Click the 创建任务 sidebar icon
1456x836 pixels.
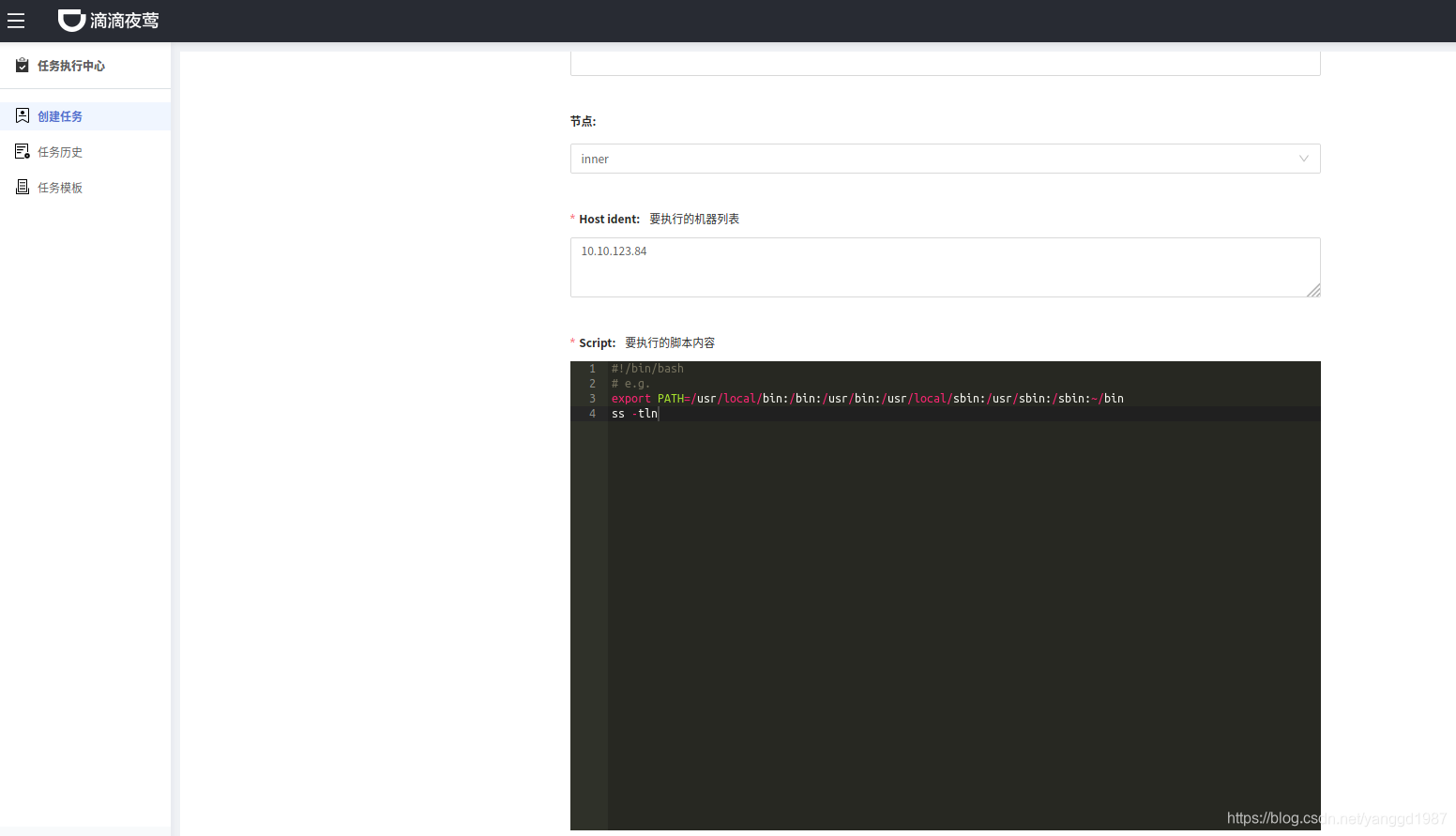pyautogui.click(x=23, y=115)
